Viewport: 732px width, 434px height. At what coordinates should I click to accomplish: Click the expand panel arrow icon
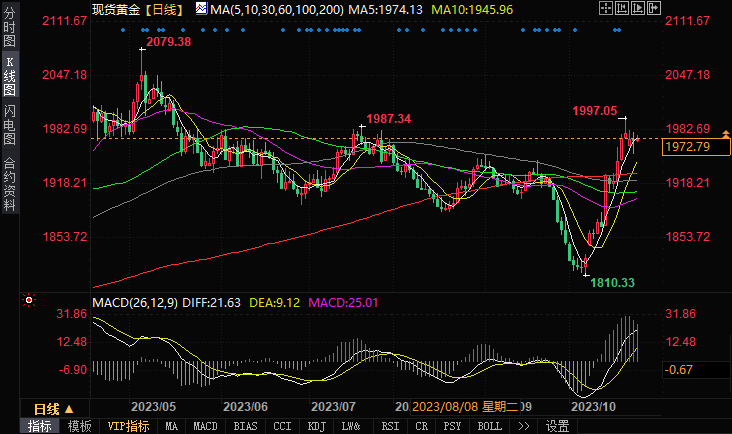pyautogui.click(x=654, y=8)
